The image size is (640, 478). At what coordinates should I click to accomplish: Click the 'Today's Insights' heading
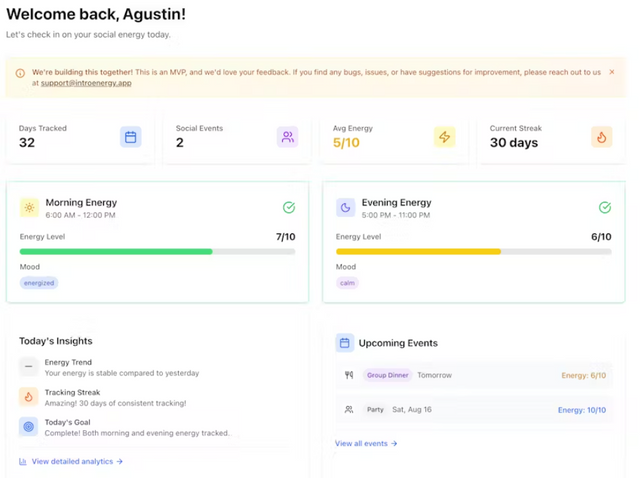pyautogui.click(x=56, y=341)
